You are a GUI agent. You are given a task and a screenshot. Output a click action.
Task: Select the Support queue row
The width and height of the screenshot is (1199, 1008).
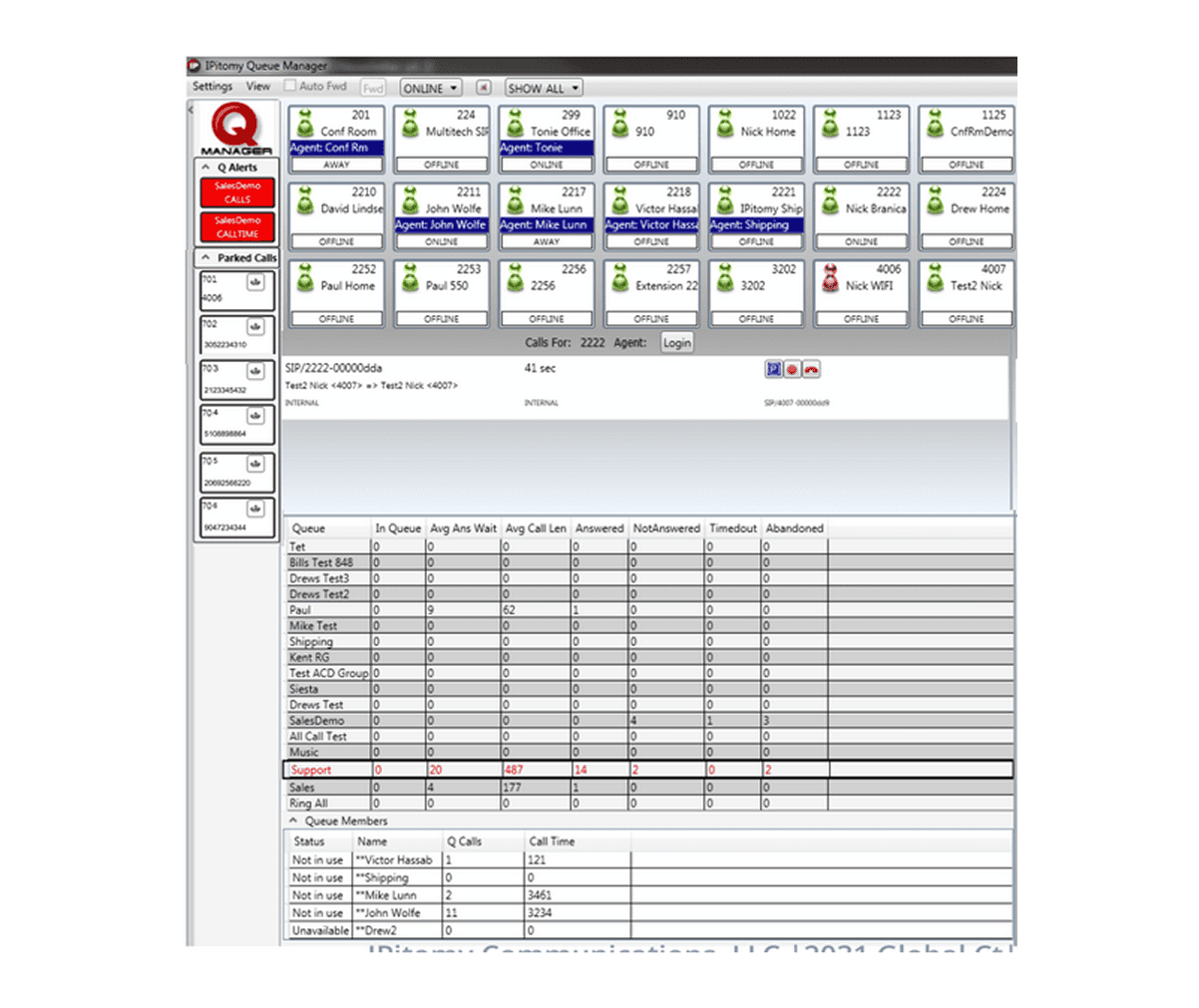648,770
